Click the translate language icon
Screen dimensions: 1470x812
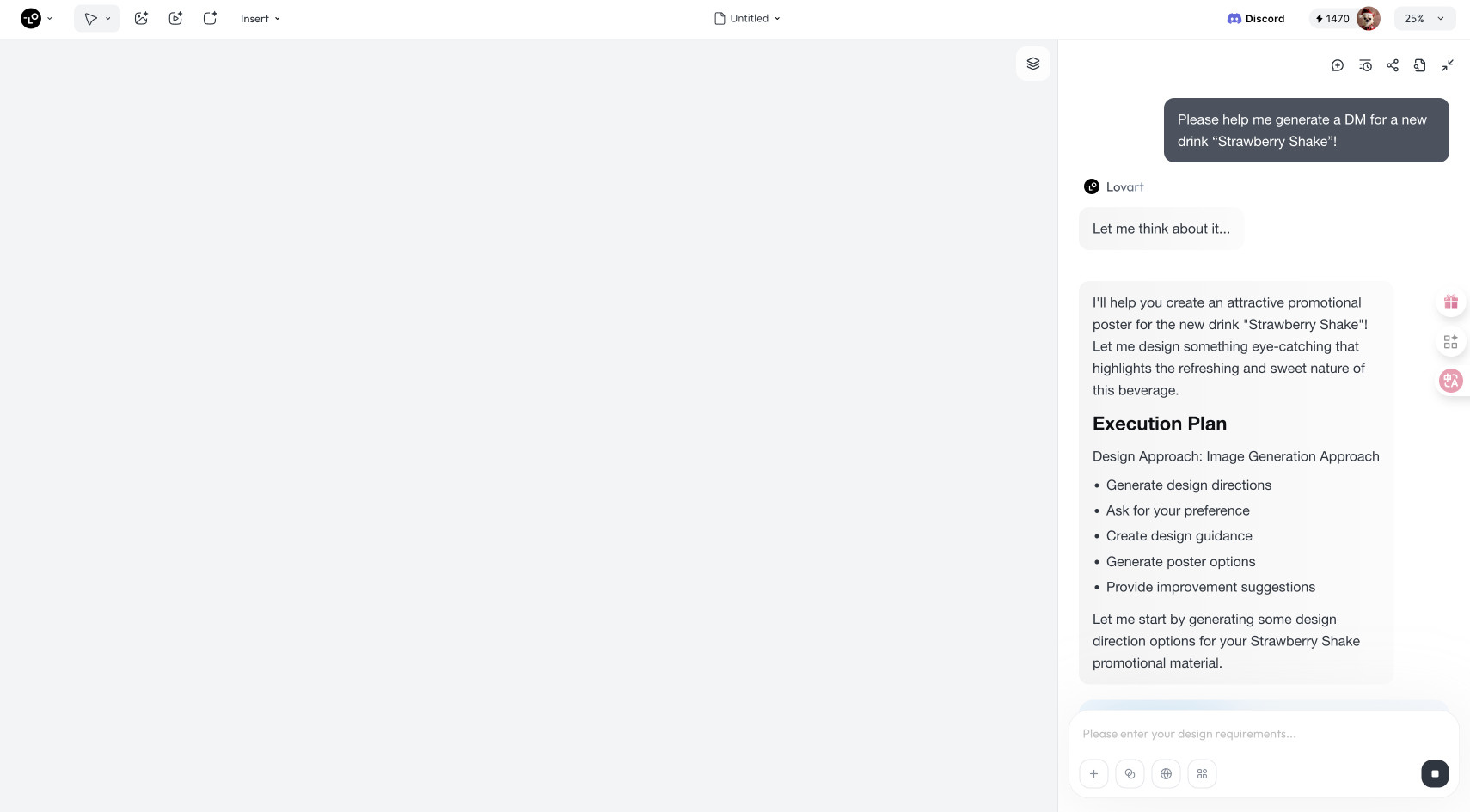pos(1451,381)
